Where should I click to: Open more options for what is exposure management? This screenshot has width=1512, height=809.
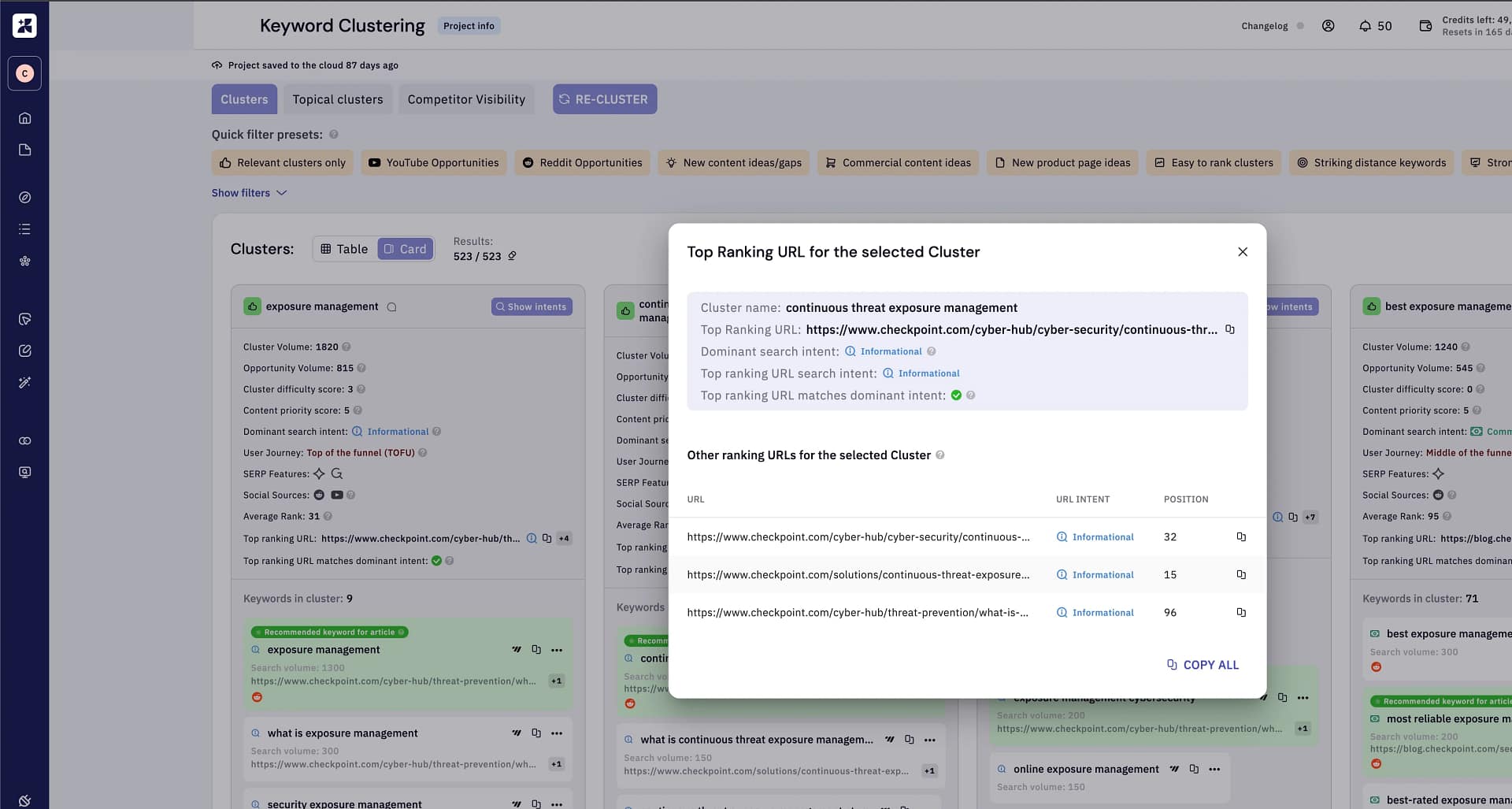[557, 733]
